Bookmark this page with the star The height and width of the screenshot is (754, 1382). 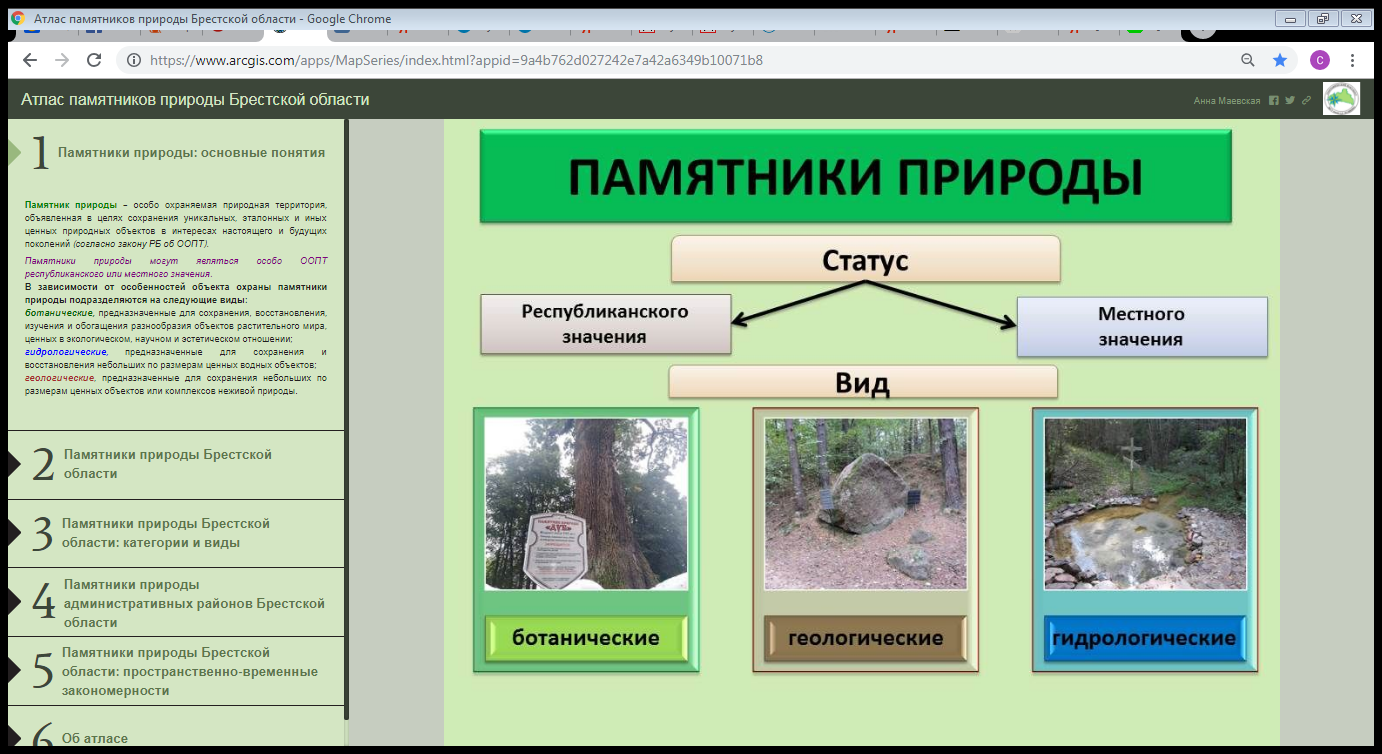[x=1280, y=60]
